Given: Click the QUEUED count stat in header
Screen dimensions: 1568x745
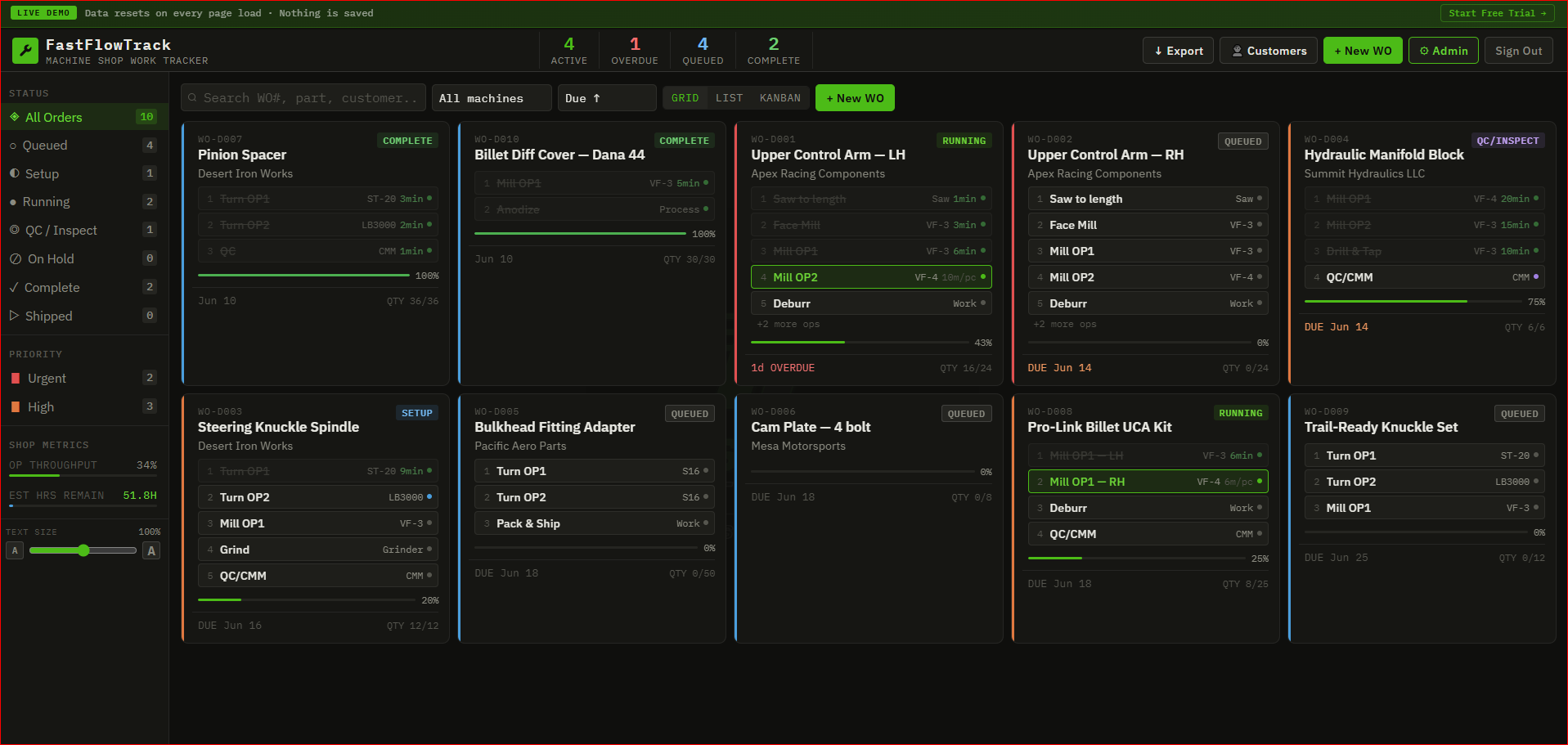Looking at the screenshot, I should click(x=703, y=51).
